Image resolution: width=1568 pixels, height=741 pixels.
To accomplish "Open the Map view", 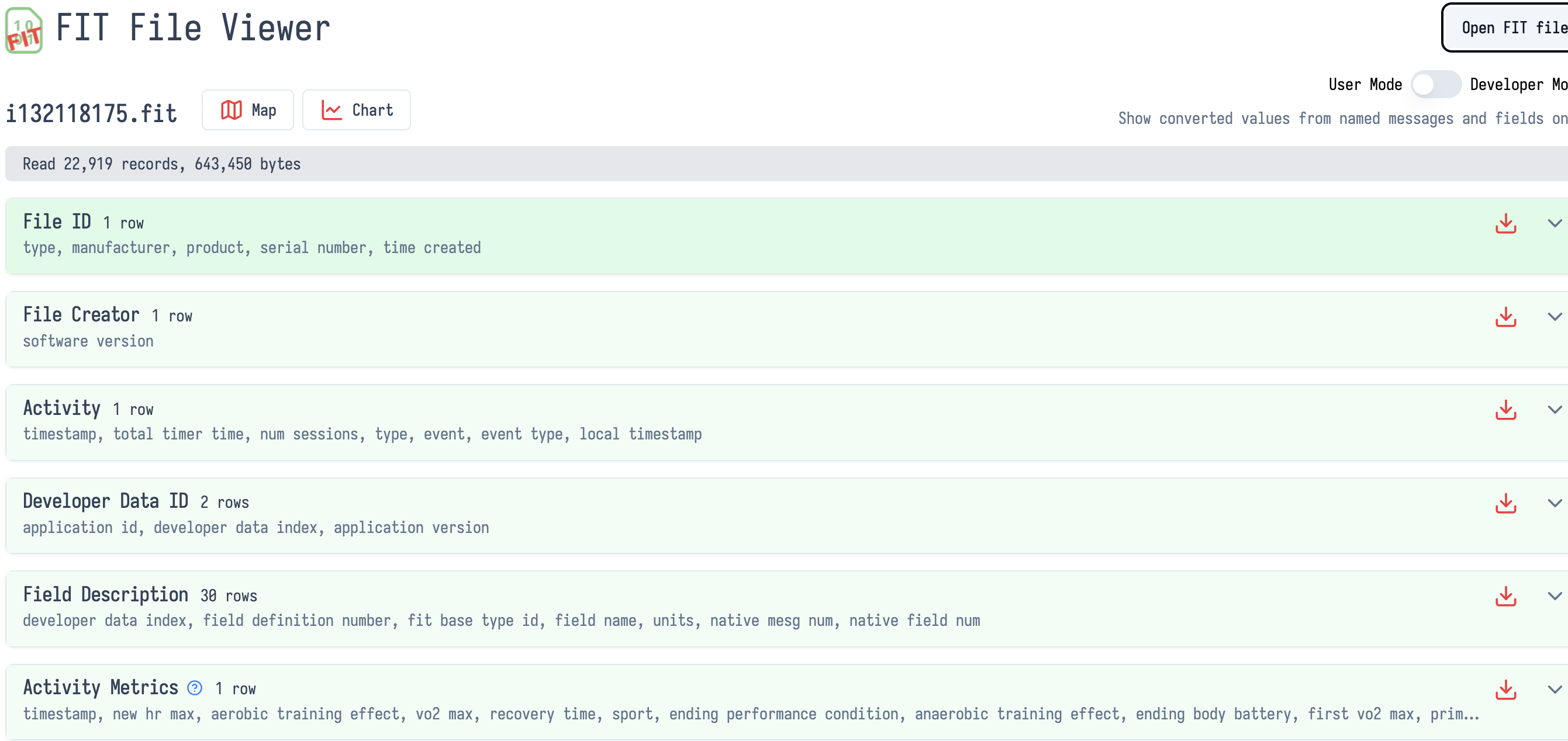I will [x=248, y=110].
